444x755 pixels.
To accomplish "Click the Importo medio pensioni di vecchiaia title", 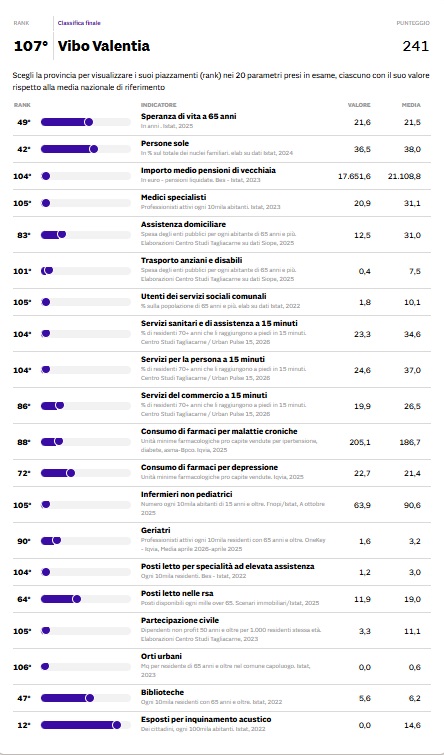I will (208, 170).
